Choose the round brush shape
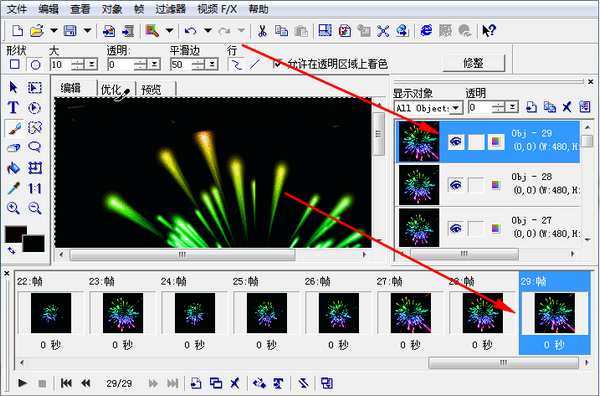The image size is (600, 396). click(35, 64)
